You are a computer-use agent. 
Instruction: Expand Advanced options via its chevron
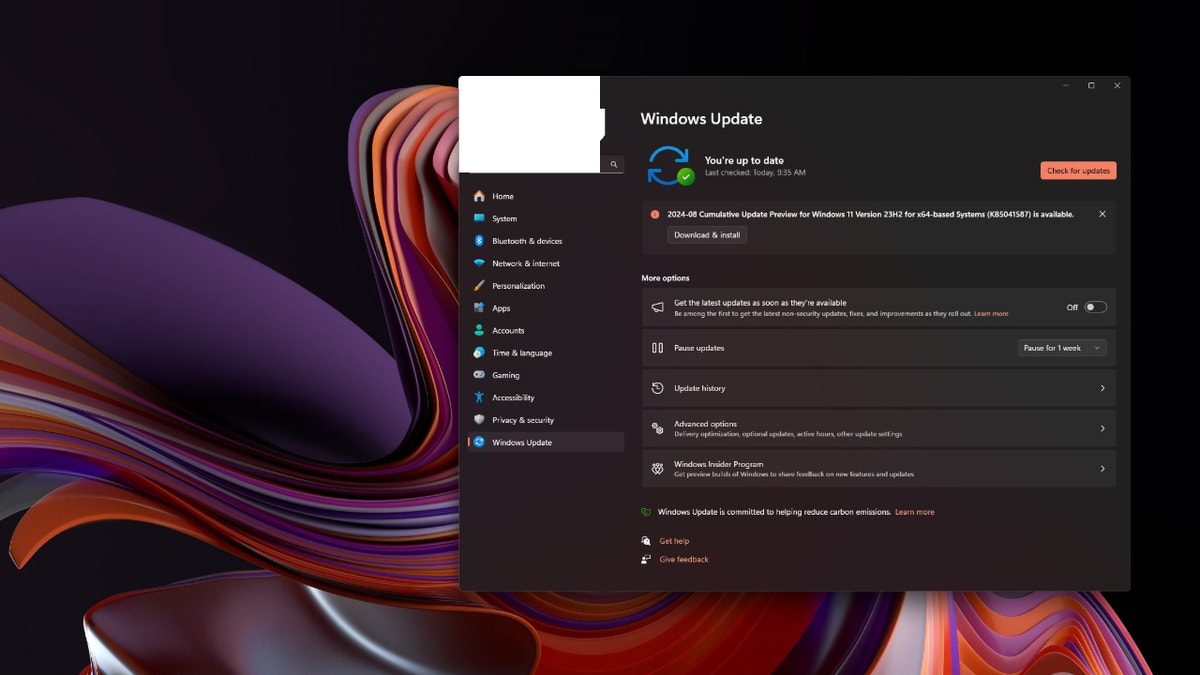click(1103, 428)
